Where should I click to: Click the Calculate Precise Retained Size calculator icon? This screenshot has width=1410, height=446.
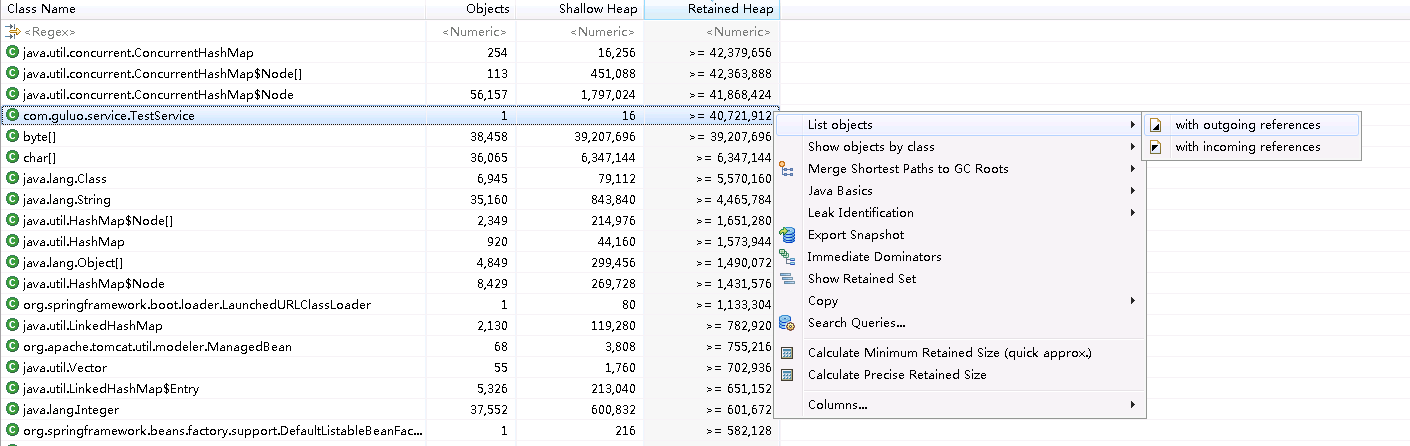tap(787, 375)
